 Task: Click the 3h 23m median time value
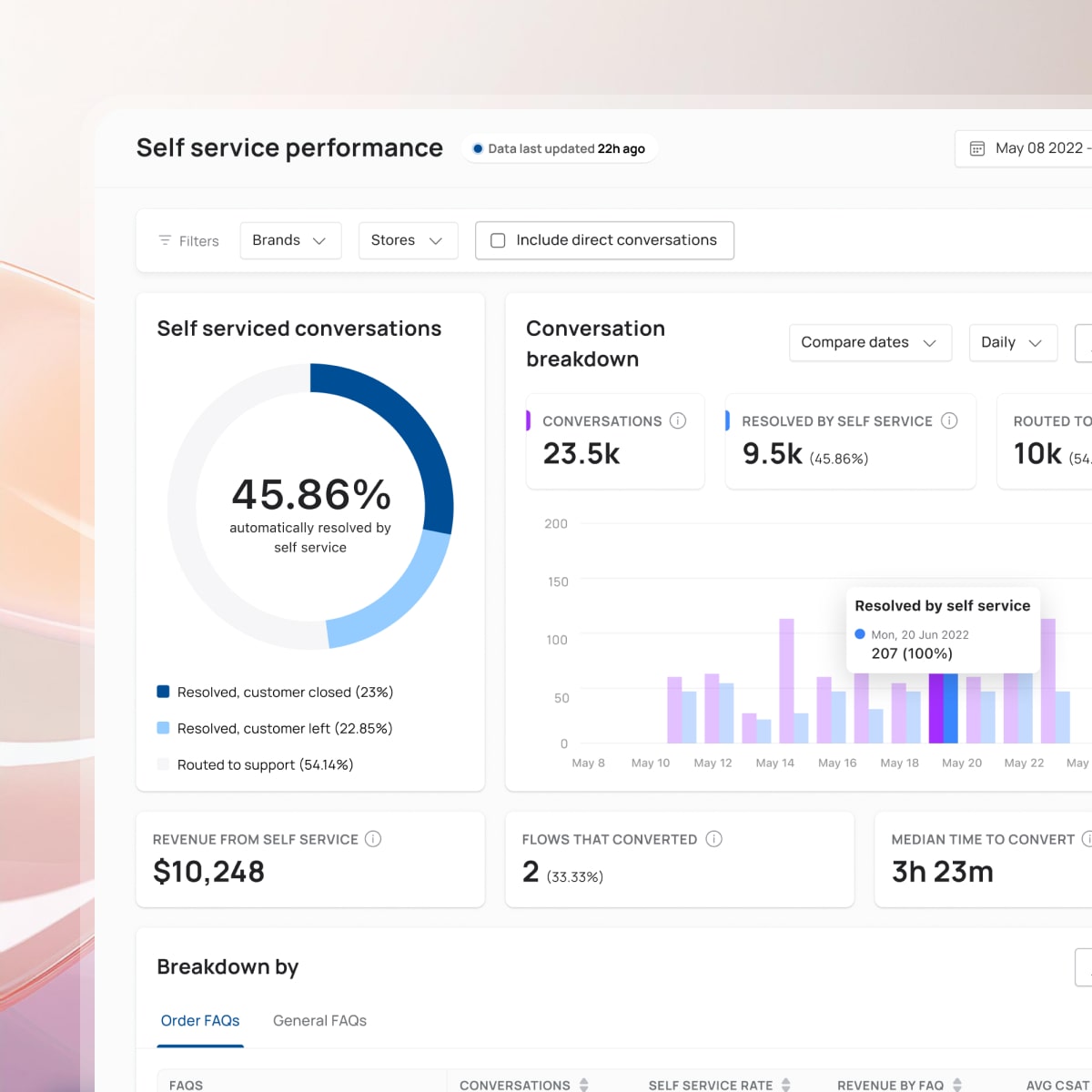(x=943, y=872)
